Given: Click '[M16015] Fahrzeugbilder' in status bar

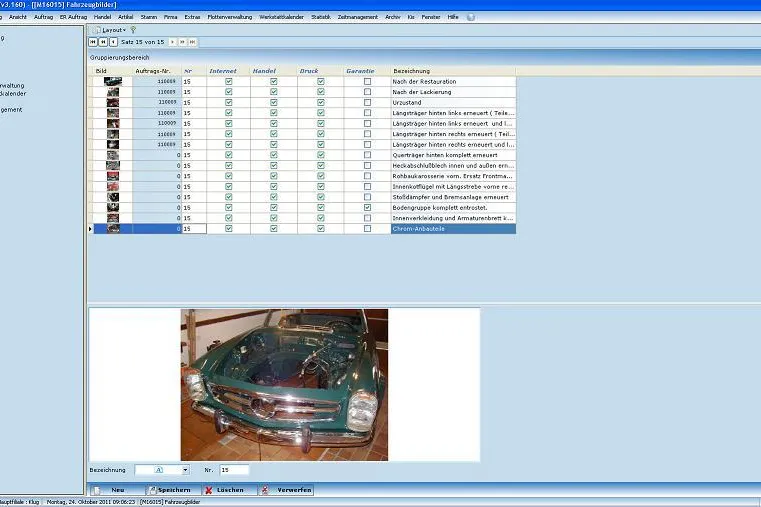Looking at the screenshot, I should [170, 502].
